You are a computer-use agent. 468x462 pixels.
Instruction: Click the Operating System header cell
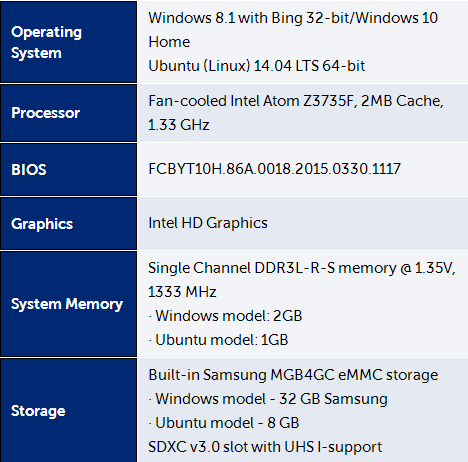click(68, 42)
